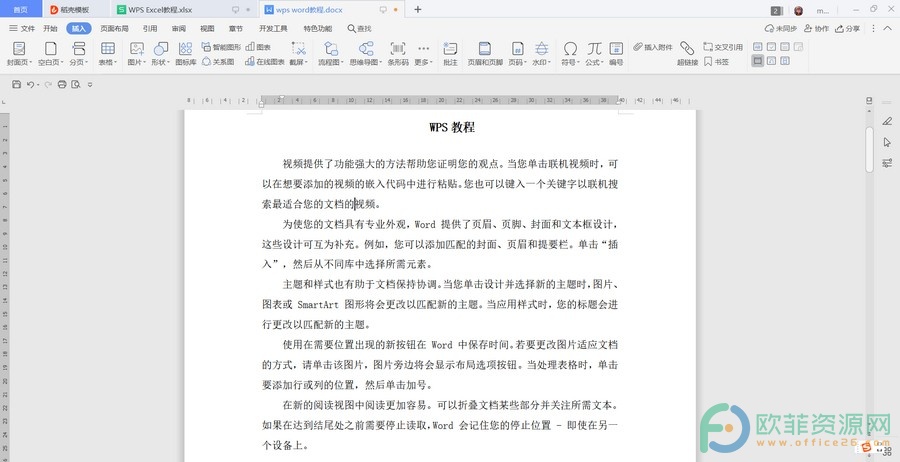Expand the more (更多) dropdown

(424, 55)
